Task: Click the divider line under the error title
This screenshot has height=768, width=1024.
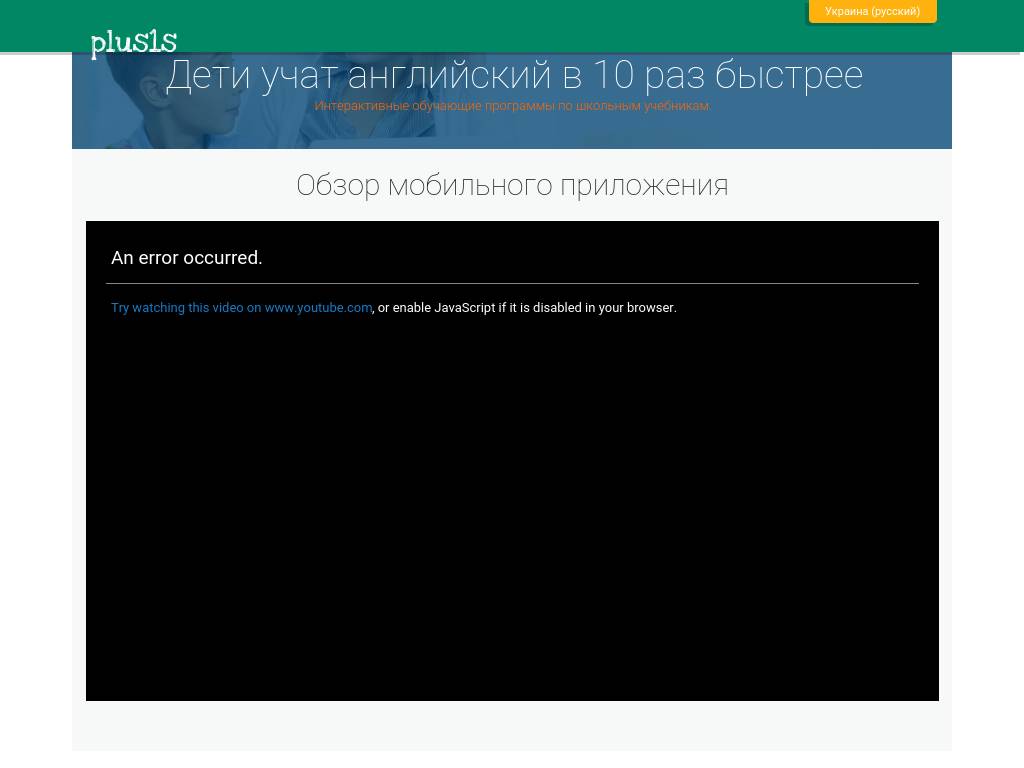Action: click(512, 283)
